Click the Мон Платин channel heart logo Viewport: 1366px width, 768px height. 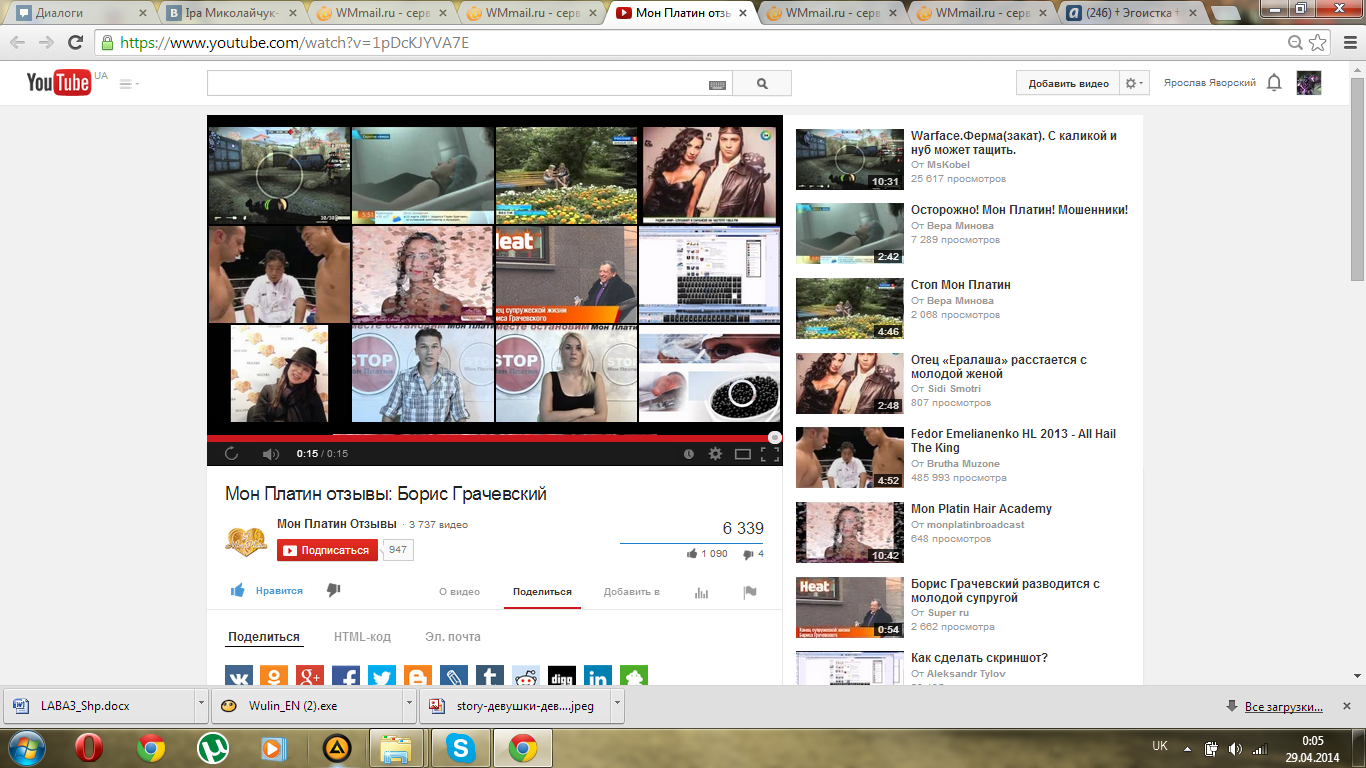click(246, 541)
